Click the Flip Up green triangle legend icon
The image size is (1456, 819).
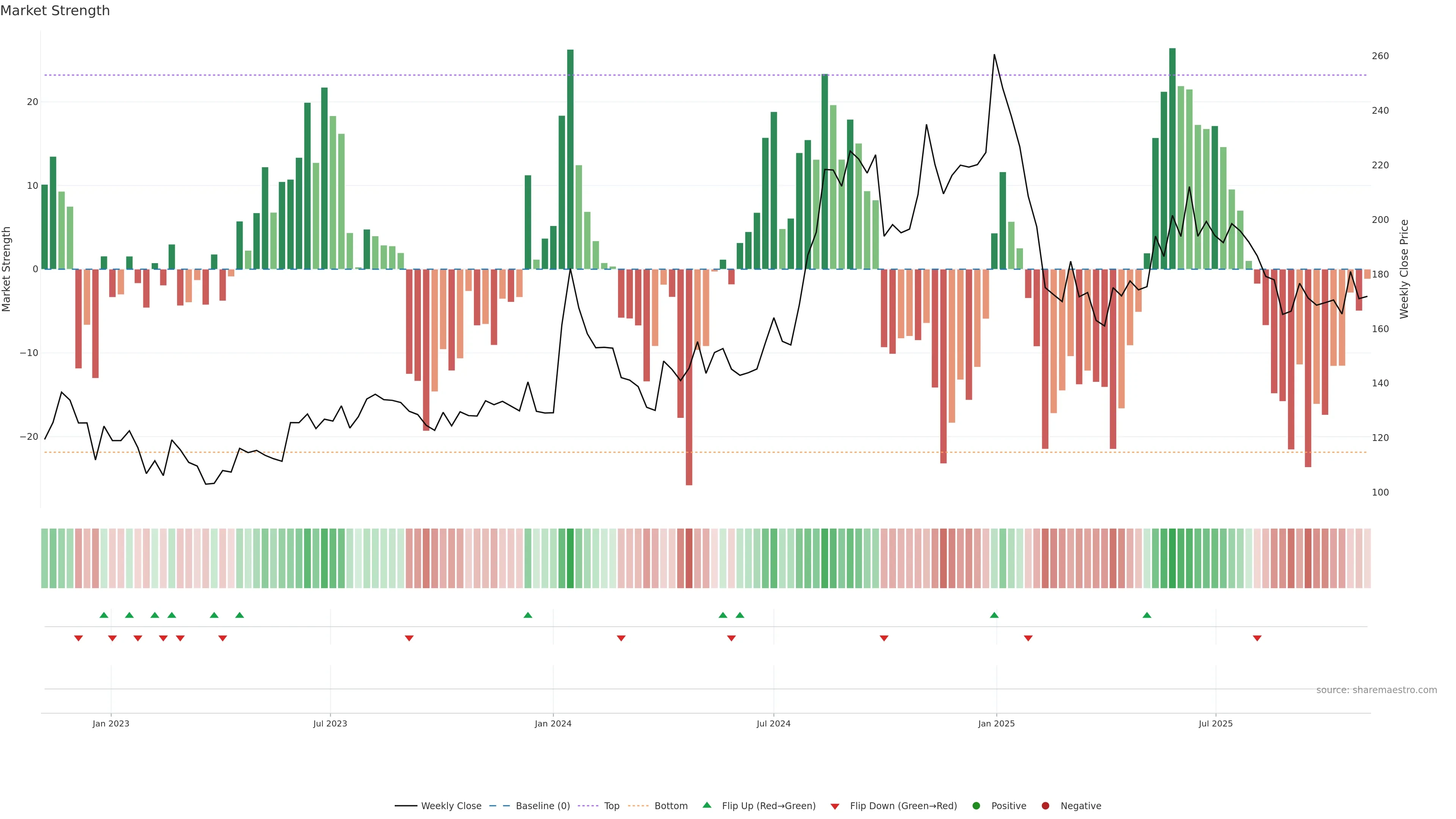click(x=706, y=805)
